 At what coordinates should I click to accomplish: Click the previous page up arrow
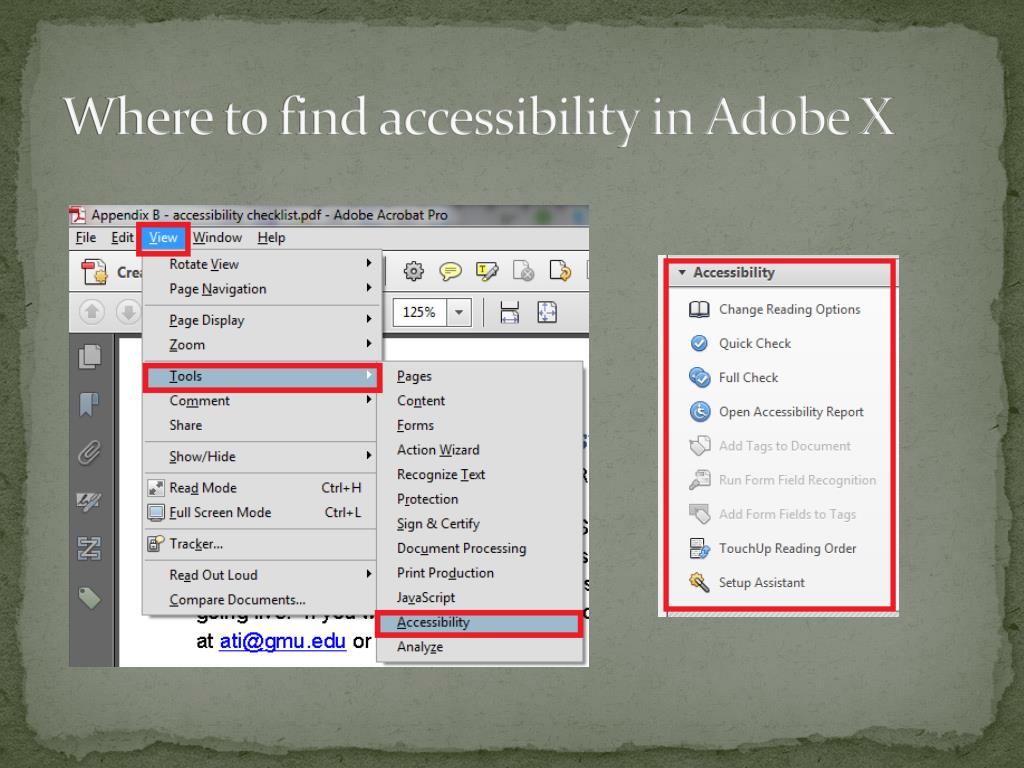pos(92,312)
